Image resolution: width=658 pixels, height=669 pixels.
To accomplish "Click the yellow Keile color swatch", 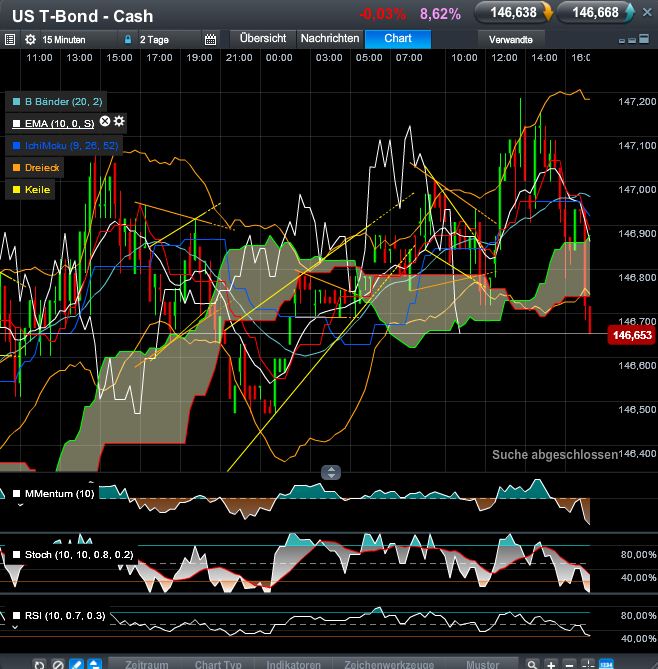I will pyautogui.click(x=16, y=189).
